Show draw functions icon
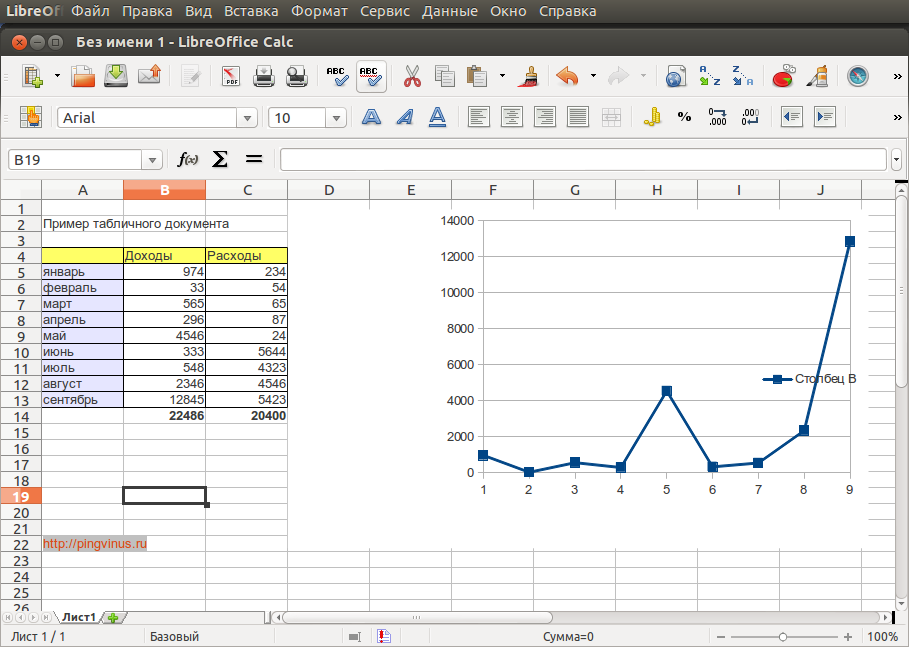909x647 pixels. click(817, 76)
